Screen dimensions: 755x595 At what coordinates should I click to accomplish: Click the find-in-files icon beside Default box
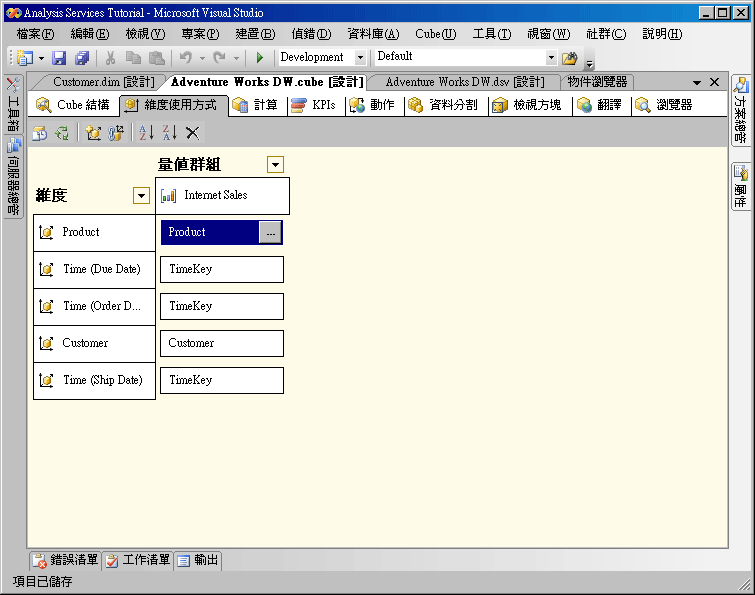tap(570, 58)
